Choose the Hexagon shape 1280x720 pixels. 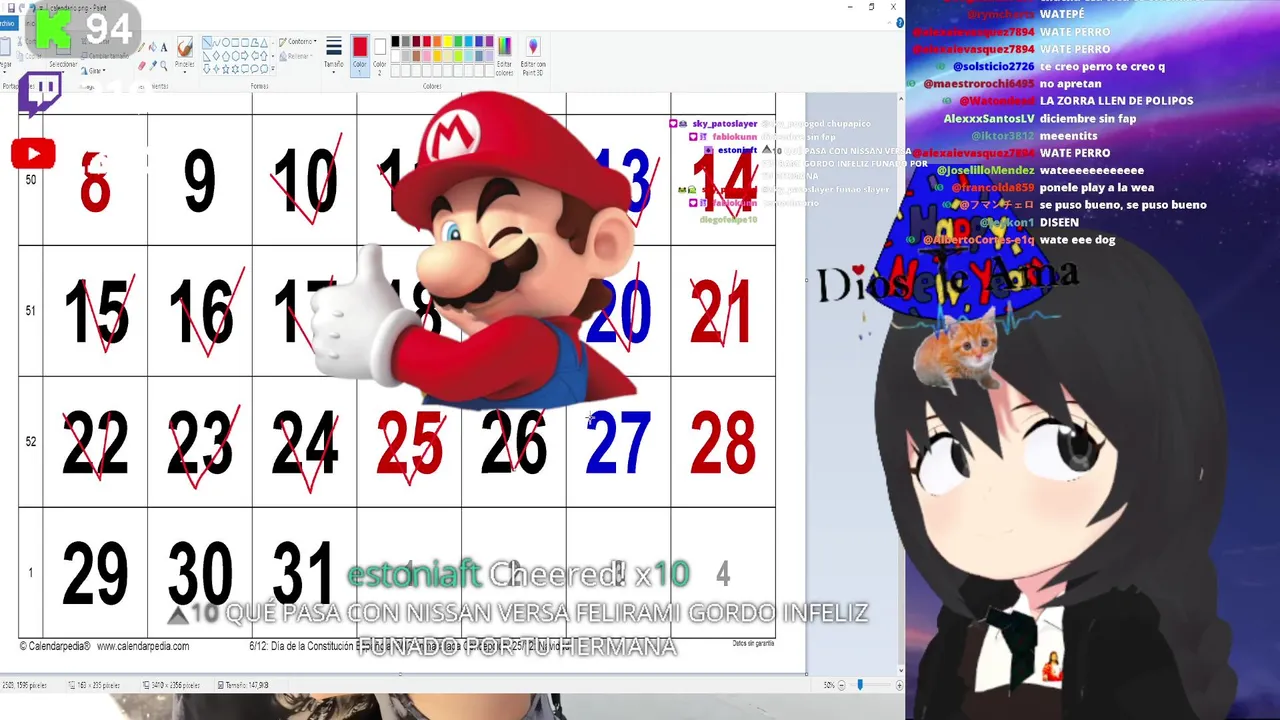tap(235, 56)
